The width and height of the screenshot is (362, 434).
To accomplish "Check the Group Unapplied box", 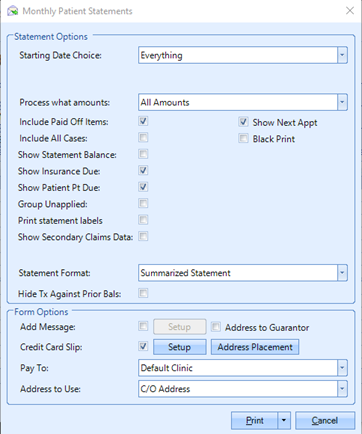I will pos(143,203).
